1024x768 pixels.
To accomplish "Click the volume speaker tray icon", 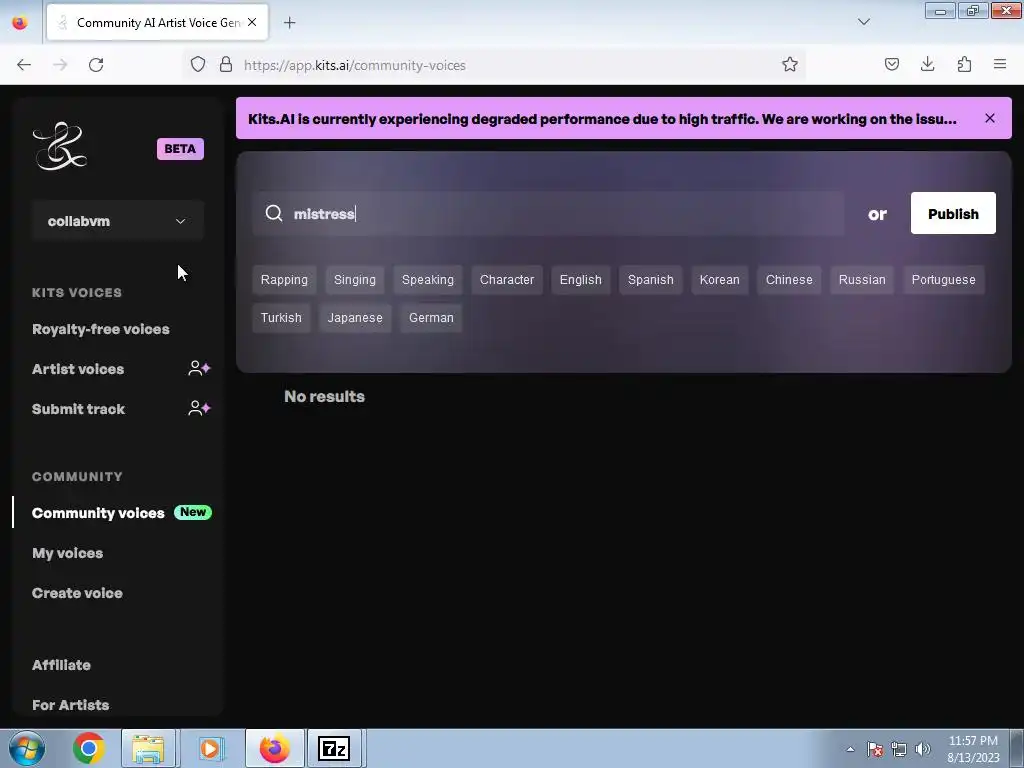I will click(922, 749).
